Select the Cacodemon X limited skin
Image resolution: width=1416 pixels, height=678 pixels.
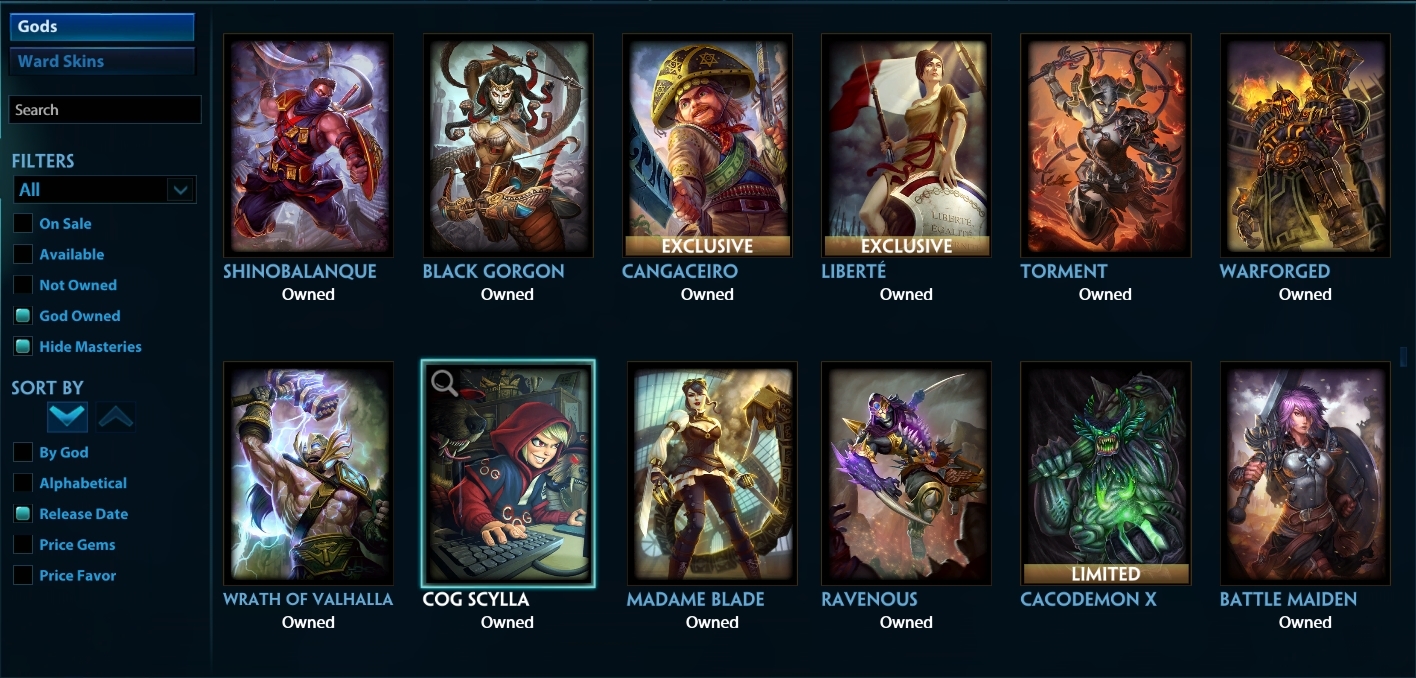(x=1105, y=474)
